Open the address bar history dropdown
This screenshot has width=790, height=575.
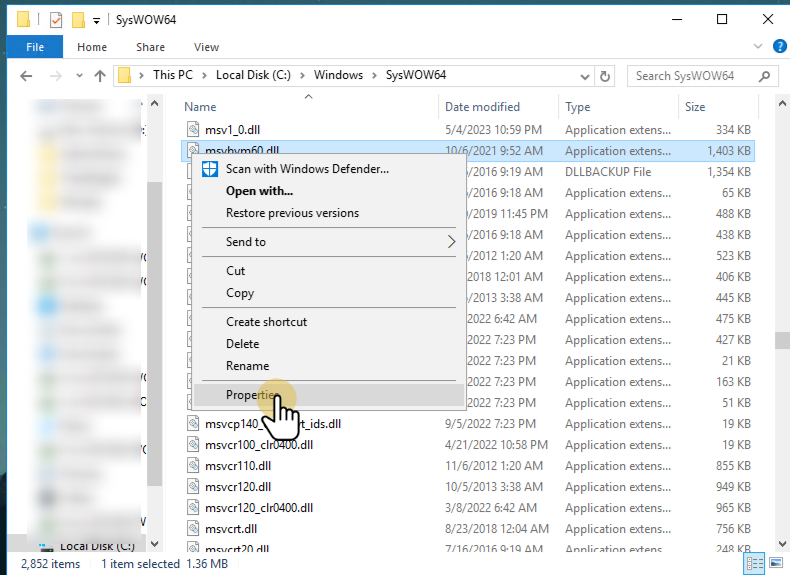tap(584, 77)
